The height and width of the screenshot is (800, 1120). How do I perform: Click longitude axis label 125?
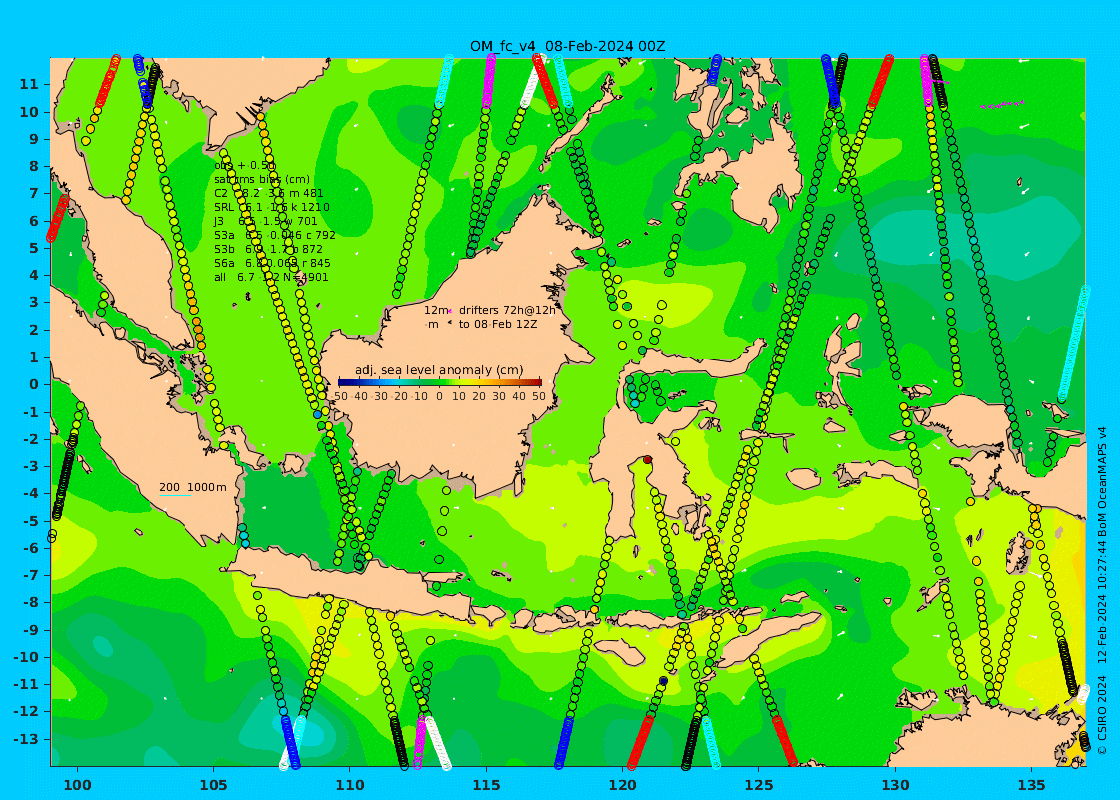(759, 785)
